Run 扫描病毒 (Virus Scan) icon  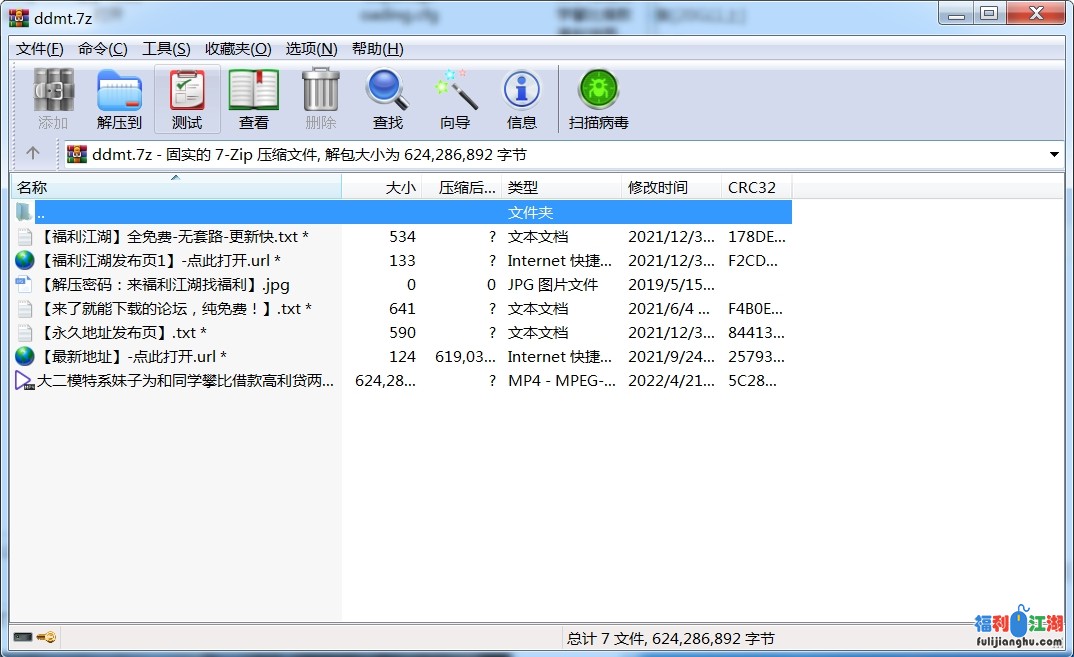[598, 99]
